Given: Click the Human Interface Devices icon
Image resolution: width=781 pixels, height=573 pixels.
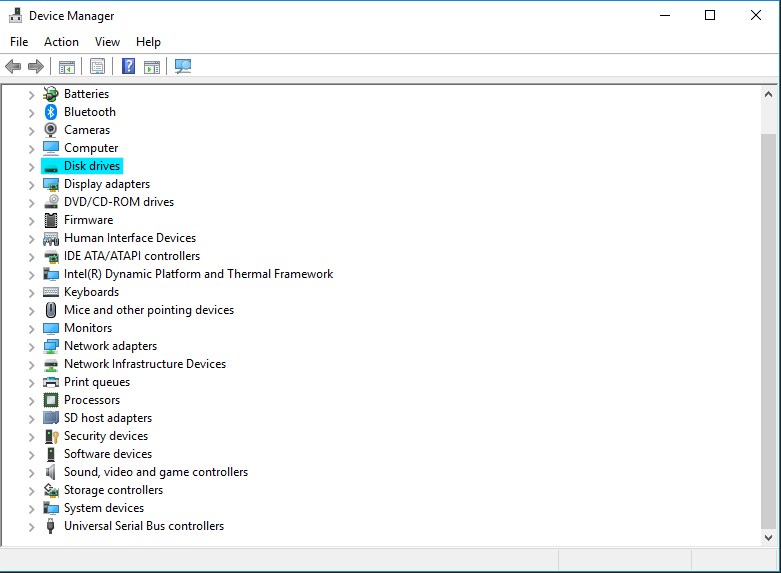Looking at the screenshot, I should 51,239.
